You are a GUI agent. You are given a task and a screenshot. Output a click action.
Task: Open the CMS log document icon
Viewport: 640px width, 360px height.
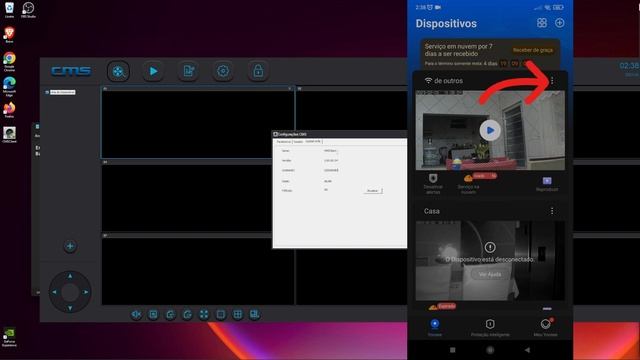[188, 71]
